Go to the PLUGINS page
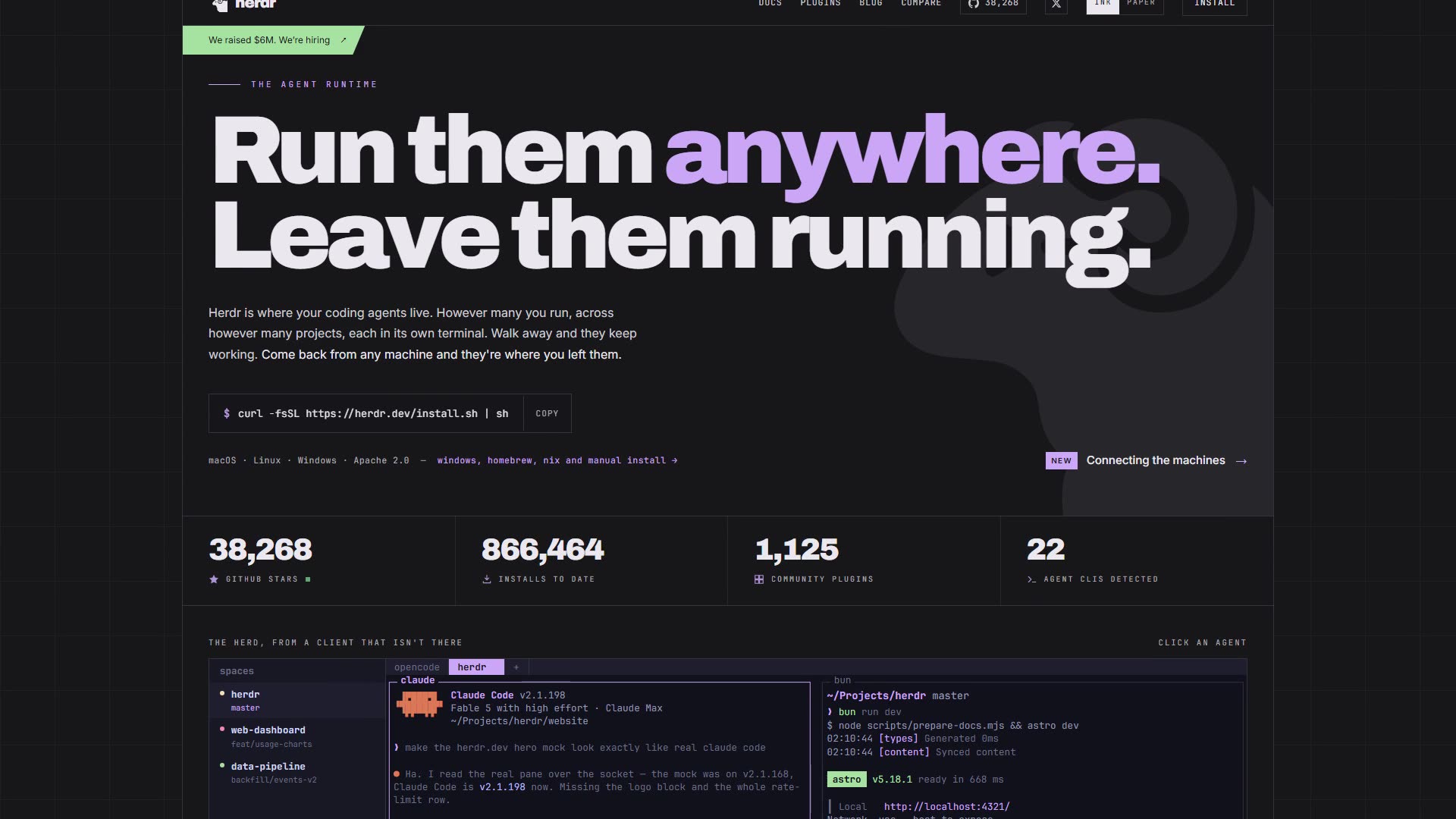Screen dimensions: 1456x819 (x=821, y=4)
